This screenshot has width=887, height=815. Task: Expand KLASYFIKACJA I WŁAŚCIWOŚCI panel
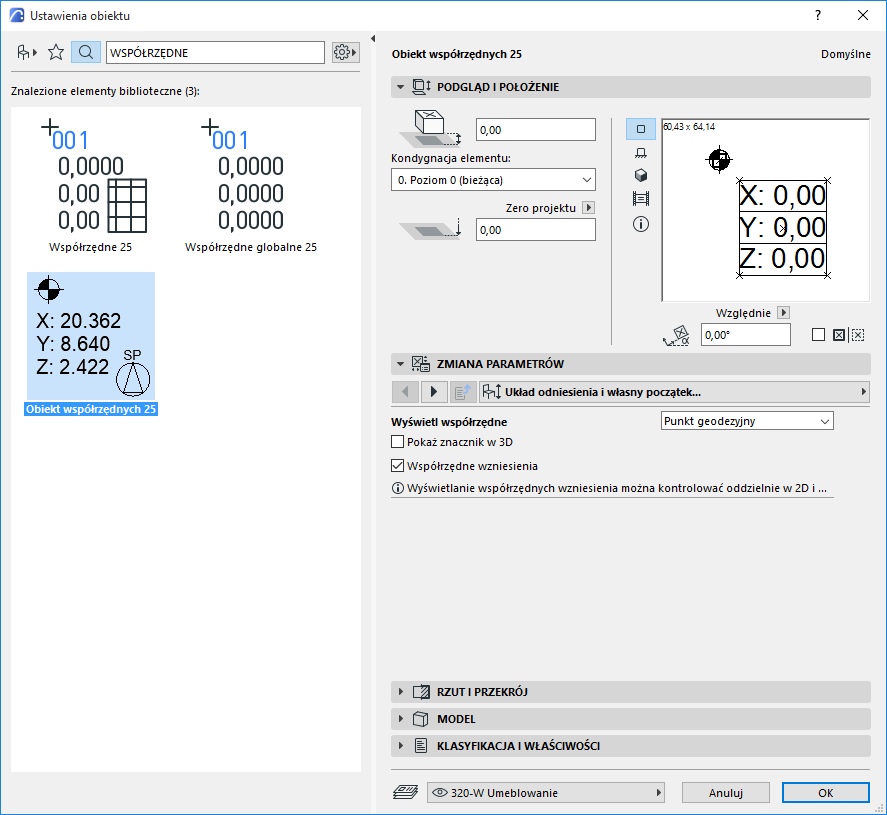pyautogui.click(x=401, y=746)
